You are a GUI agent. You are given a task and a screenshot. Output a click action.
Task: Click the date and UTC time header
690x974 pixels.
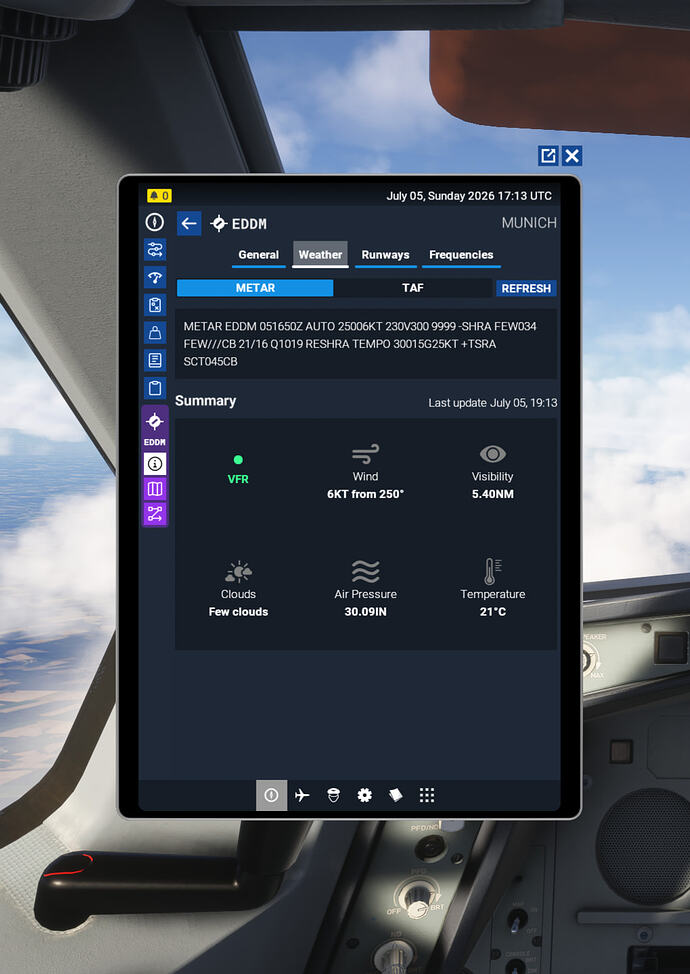[469, 196]
